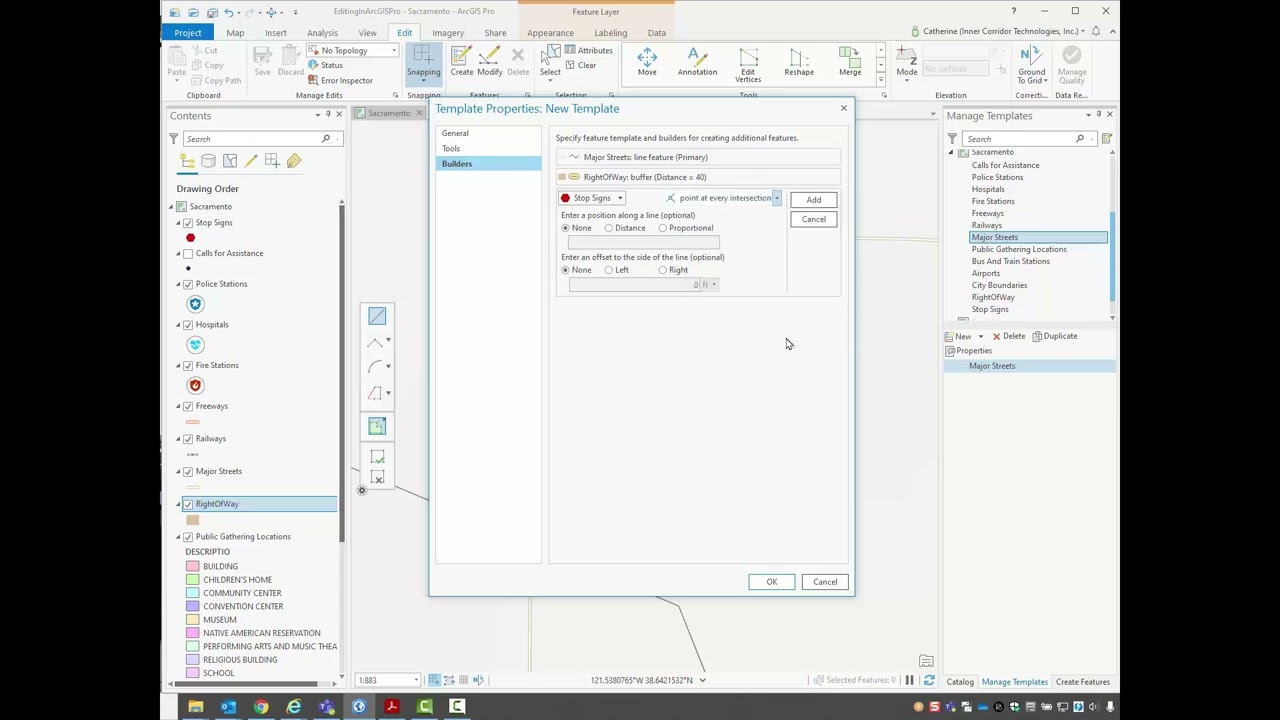This screenshot has width=1280, height=720.
Task: Open the Stop Signs template dropdown
Action: 593,198
